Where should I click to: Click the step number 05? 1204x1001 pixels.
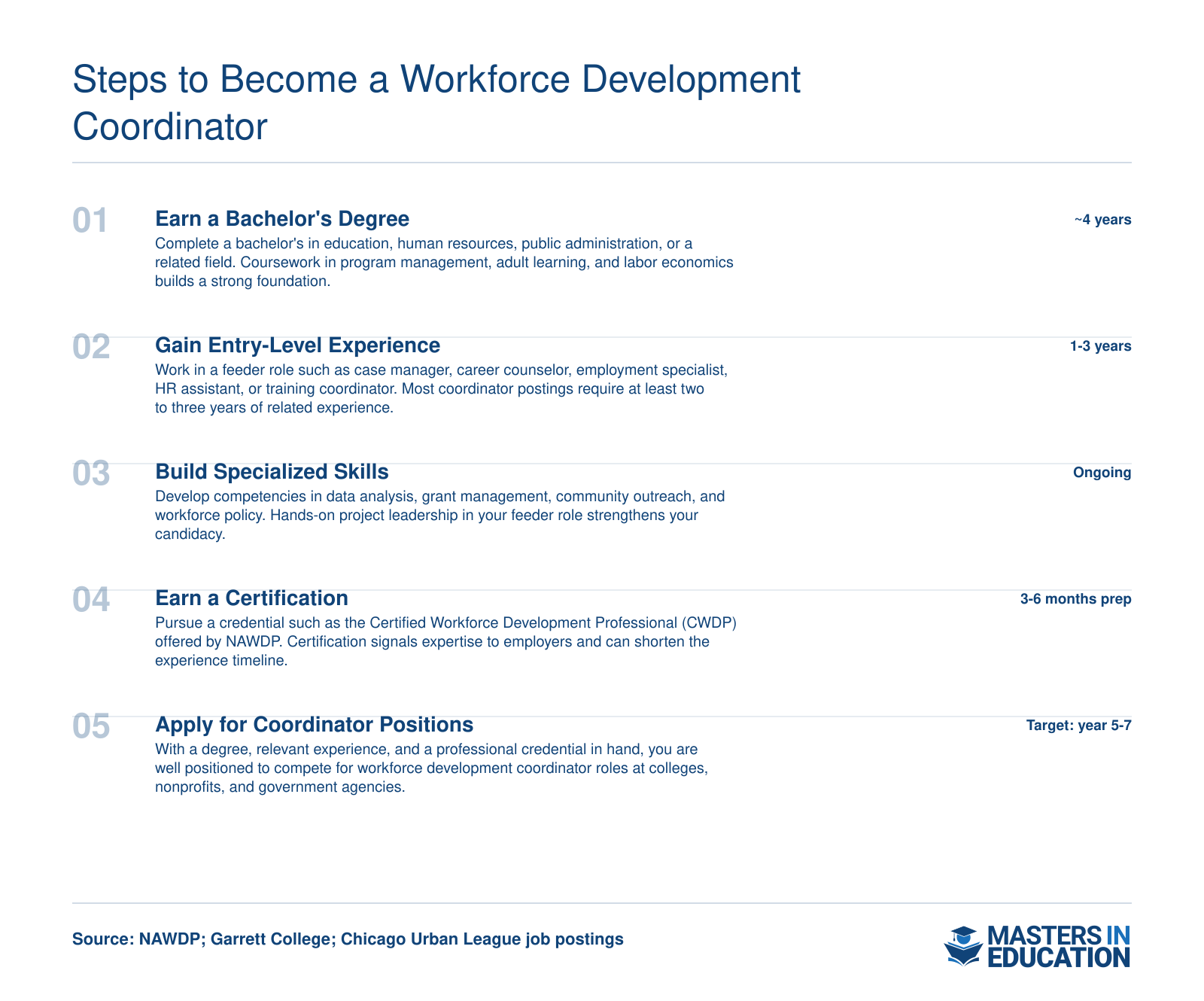point(91,726)
